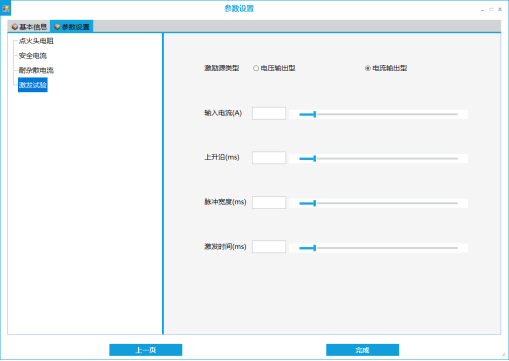The width and height of the screenshot is (509, 361).
Task: Click the 脉冲宽度(ms) input field
Action: [x=269, y=202]
